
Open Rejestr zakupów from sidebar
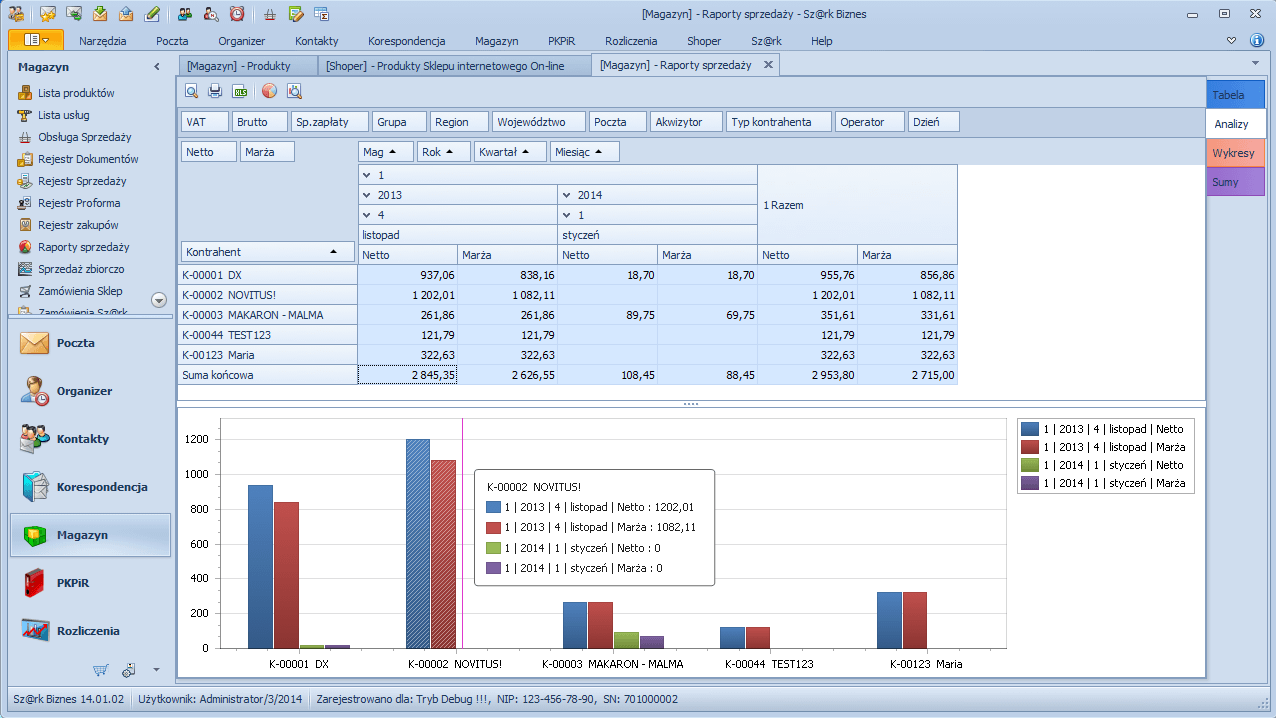click(78, 225)
